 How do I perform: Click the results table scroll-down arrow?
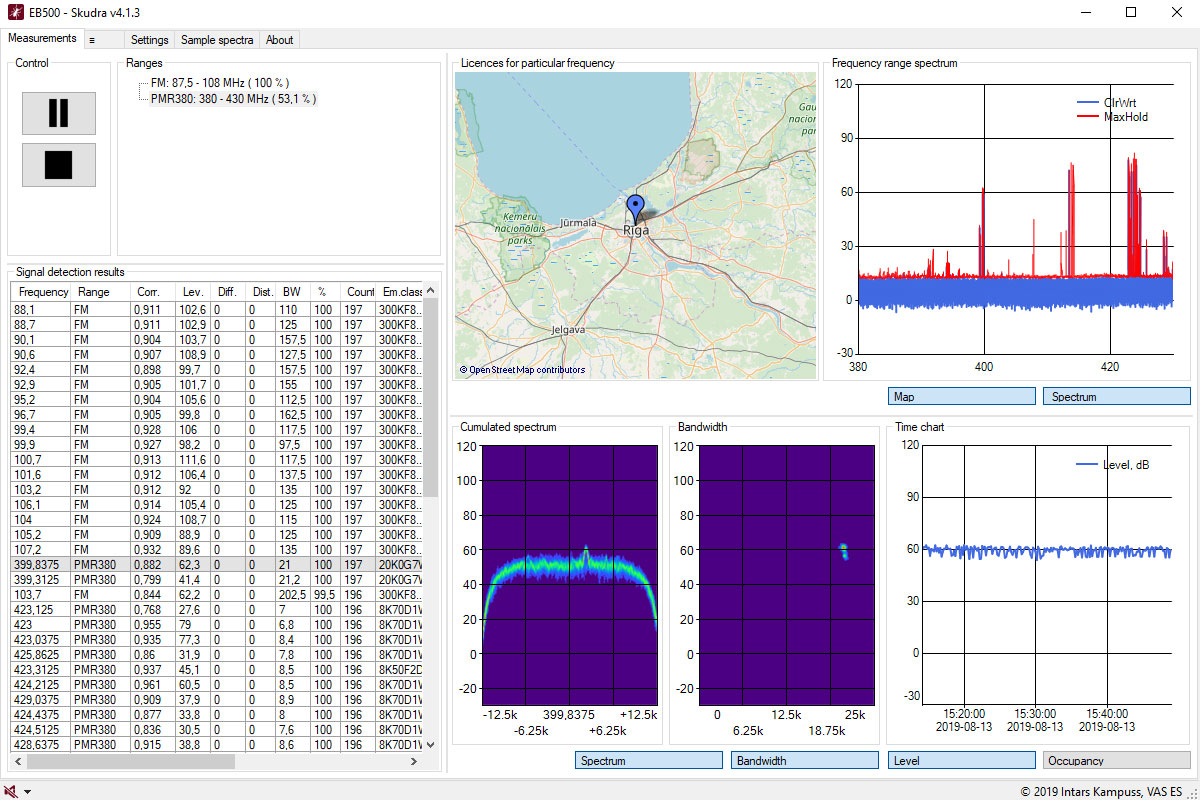pyautogui.click(x=431, y=745)
